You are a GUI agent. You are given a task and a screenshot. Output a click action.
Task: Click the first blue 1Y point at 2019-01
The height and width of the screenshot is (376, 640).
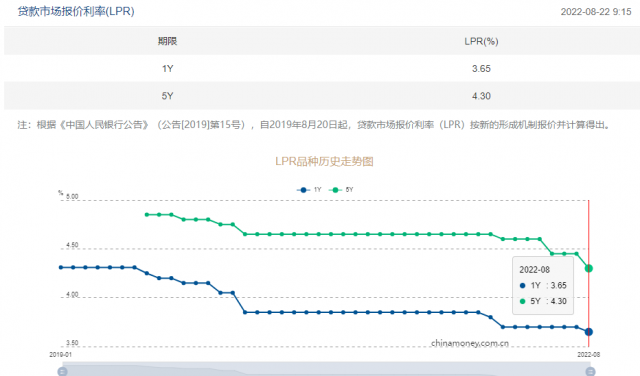[x=61, y=267]
